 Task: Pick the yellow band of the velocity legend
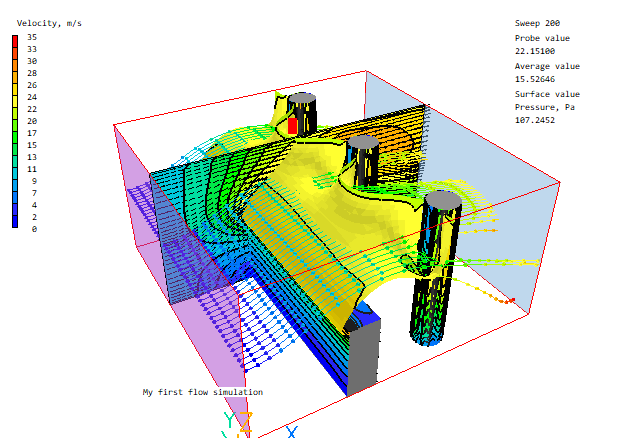(x=15, y=103)
